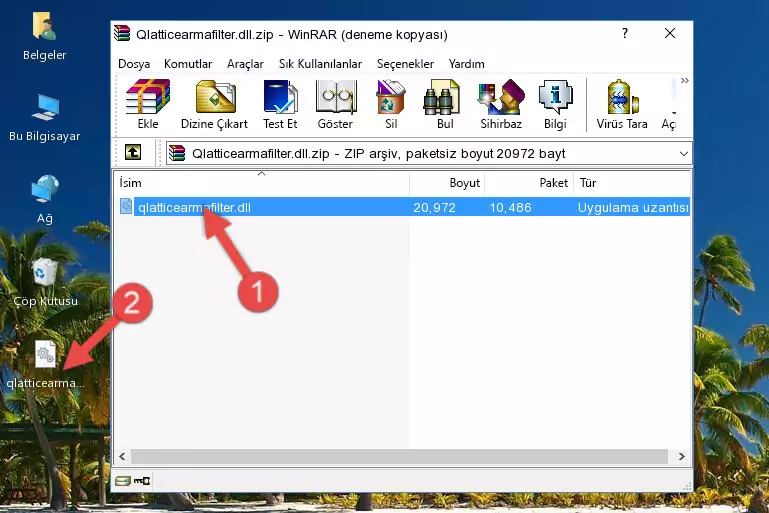Click the Dizine Çıkart extract icon
Viewport: 769px width, 513px height.
point(214,104)
